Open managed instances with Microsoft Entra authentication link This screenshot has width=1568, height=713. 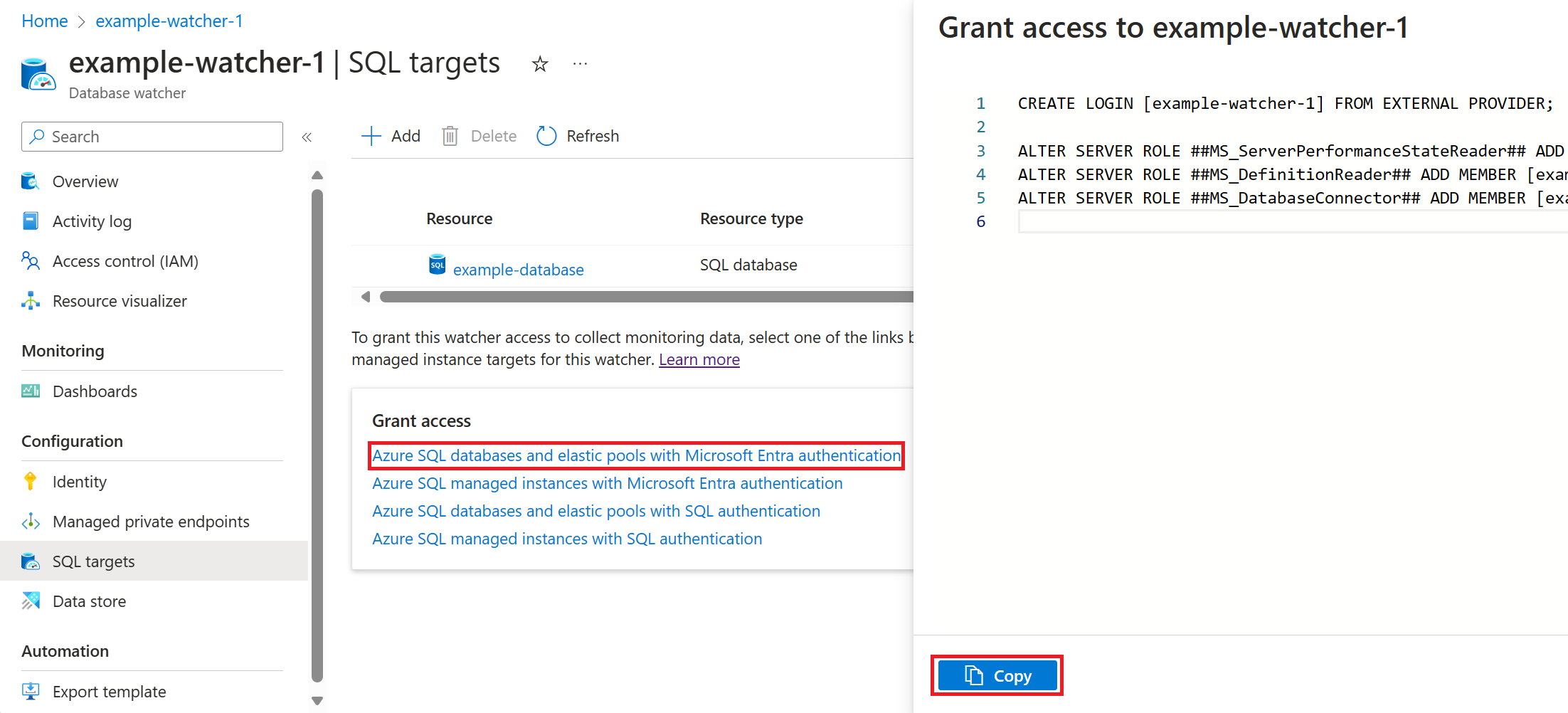pos(607,483)
